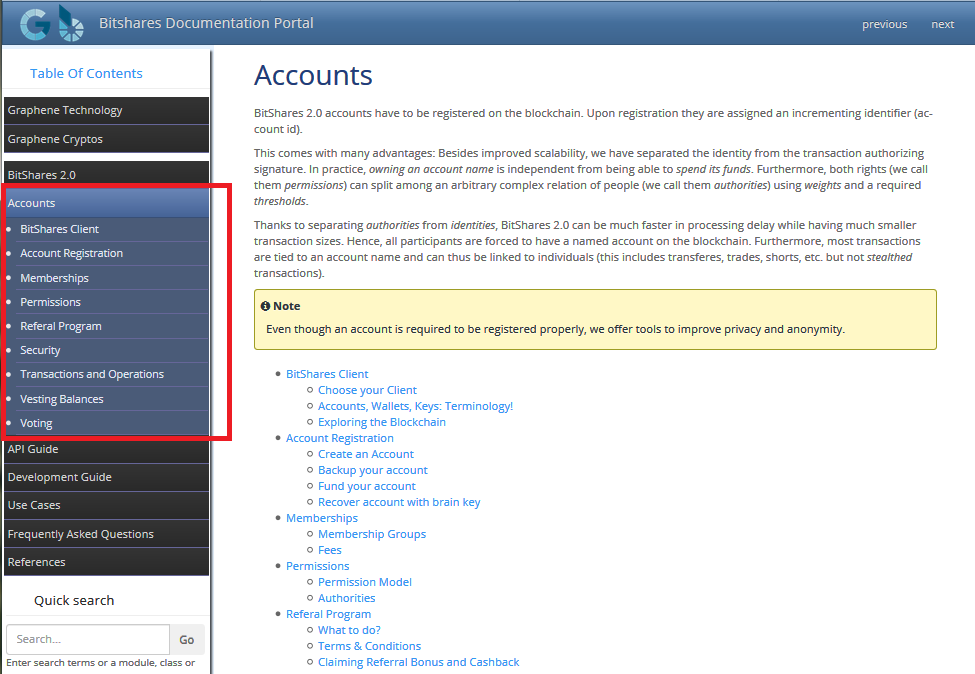The image size is (975, 674).
Task: Open Table Of Contents heading link
Action: (86, 73)
